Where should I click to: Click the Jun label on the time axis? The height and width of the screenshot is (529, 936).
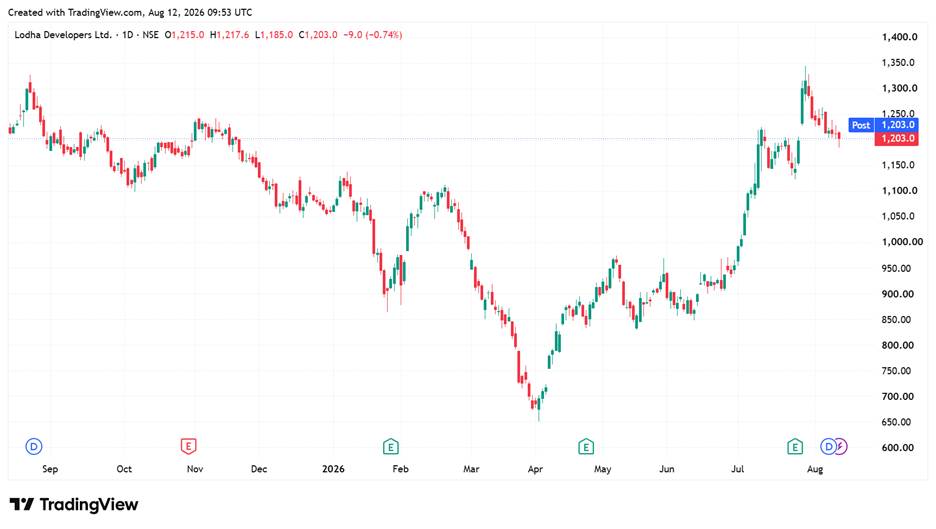[667, 469]
